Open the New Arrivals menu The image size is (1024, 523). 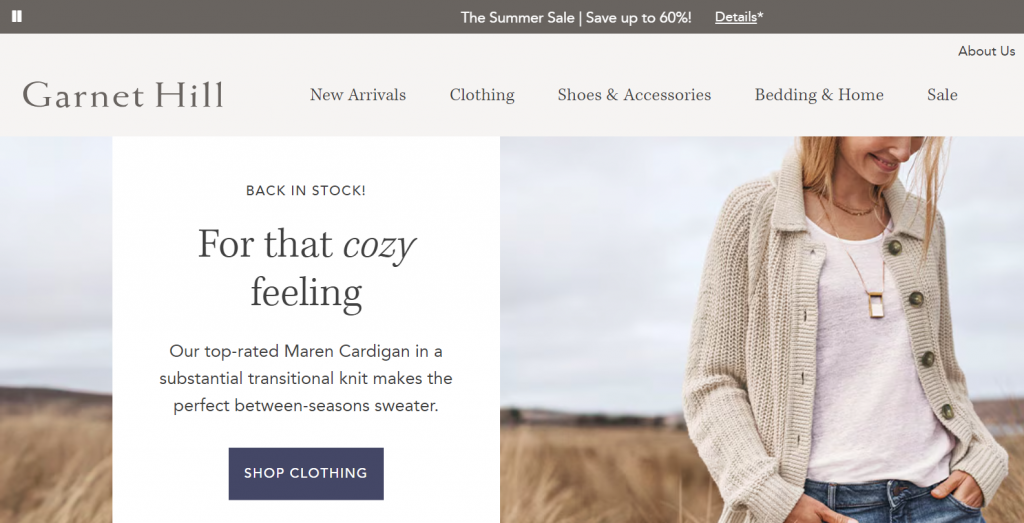pyautogui.click(x=358, y=95)
